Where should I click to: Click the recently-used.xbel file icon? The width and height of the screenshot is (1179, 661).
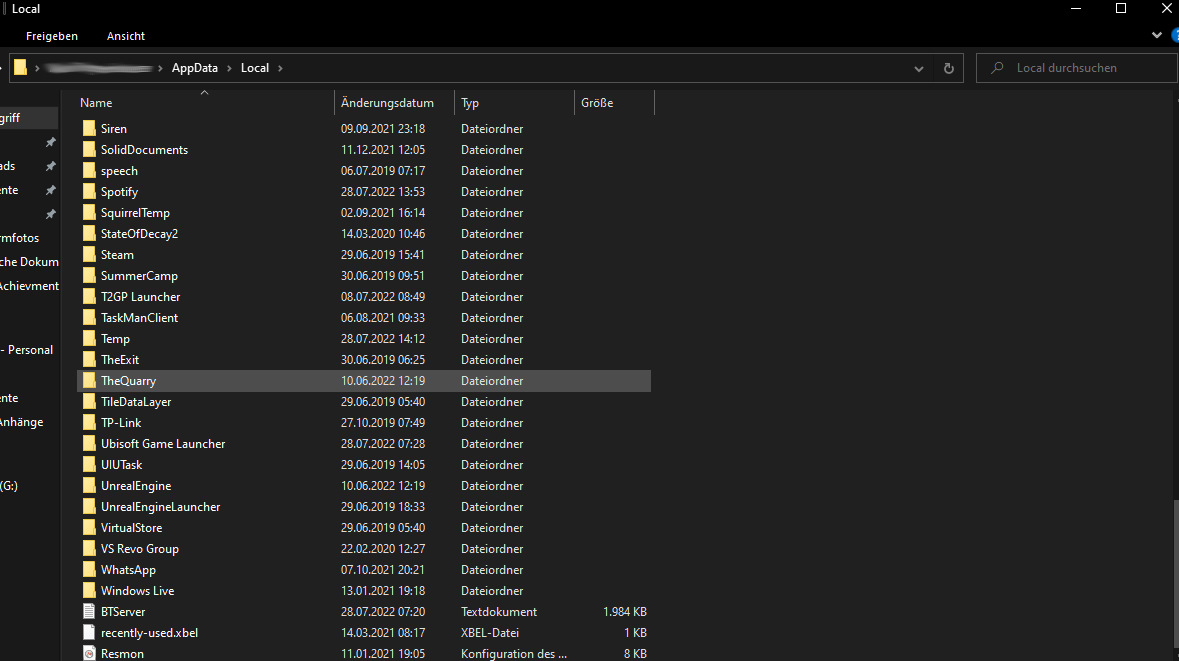[x=89, y=632]
